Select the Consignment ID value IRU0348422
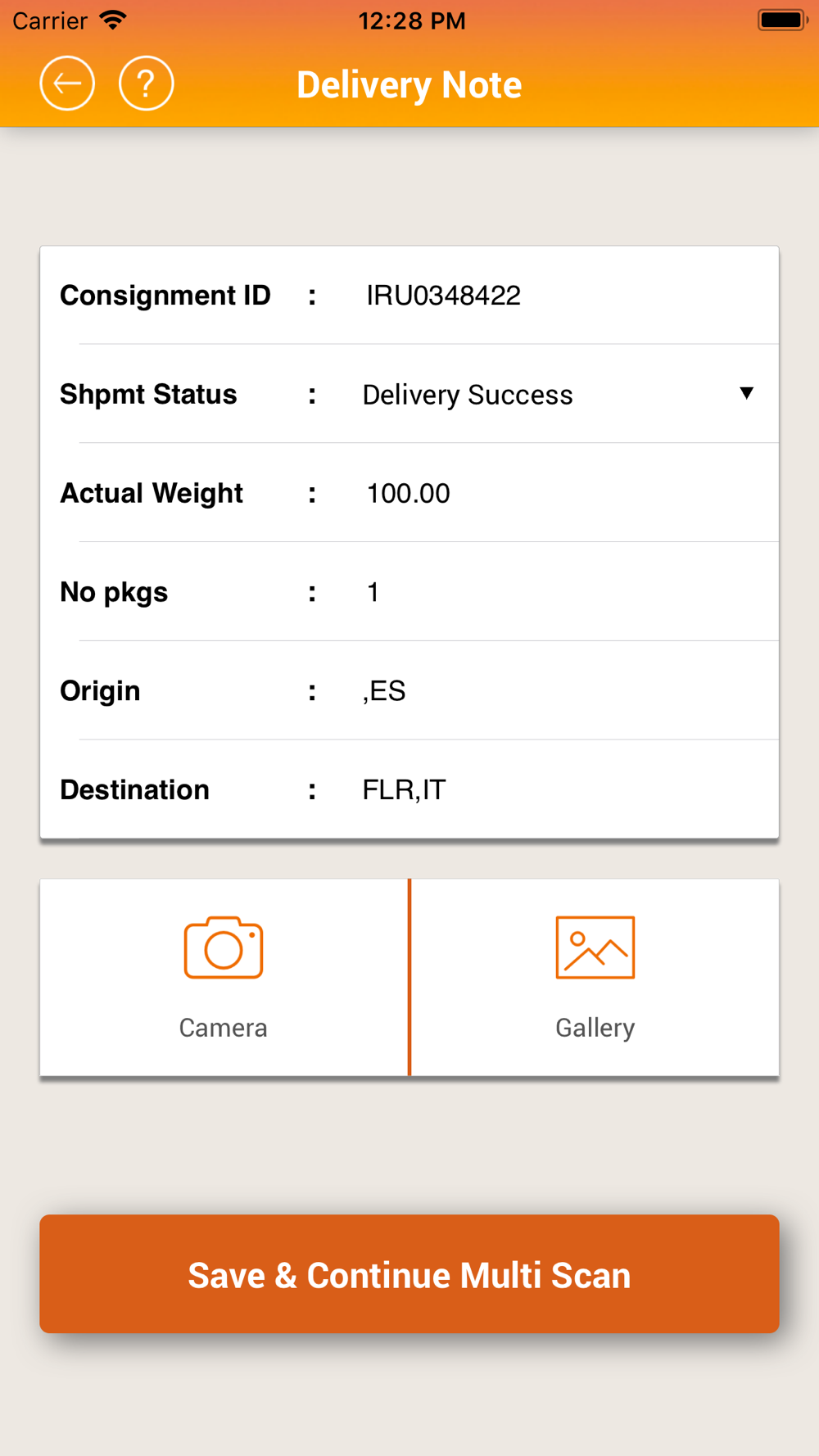 pos(443,296)
